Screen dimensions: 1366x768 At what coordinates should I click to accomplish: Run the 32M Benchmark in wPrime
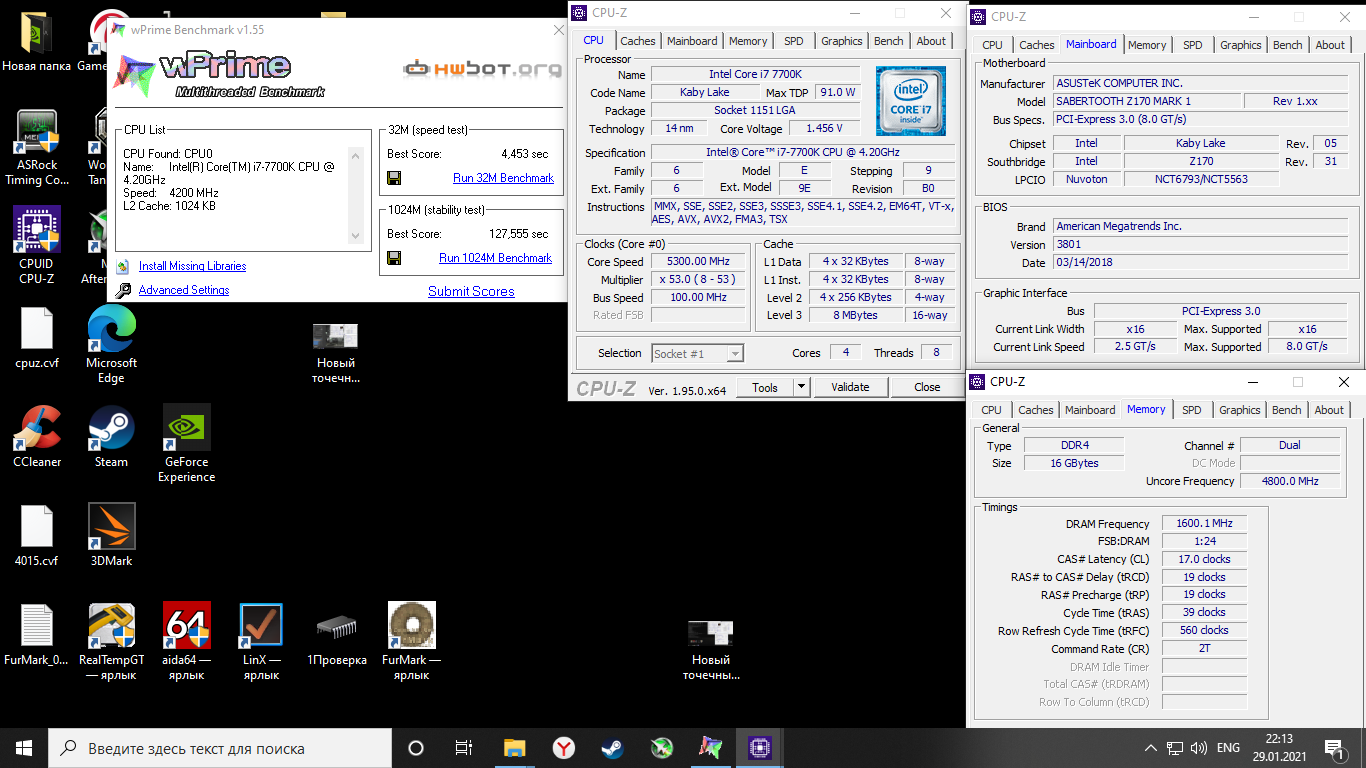(x=503, y=178)
